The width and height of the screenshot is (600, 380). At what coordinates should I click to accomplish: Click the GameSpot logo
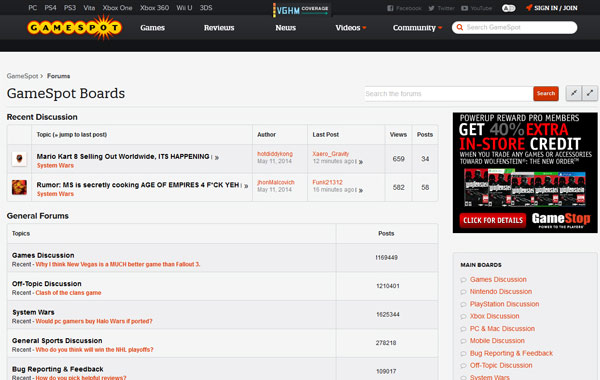pos(75,28)
